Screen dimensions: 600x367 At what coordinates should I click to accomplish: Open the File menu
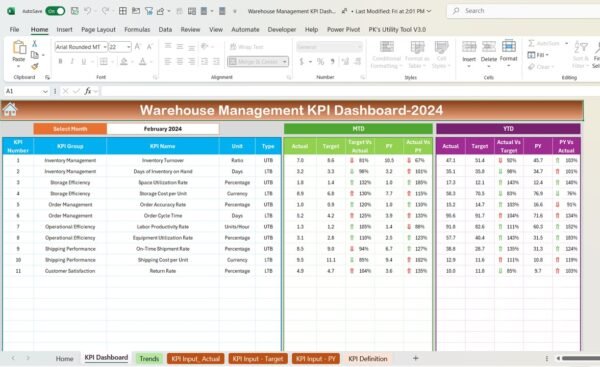tap(14, 29)
